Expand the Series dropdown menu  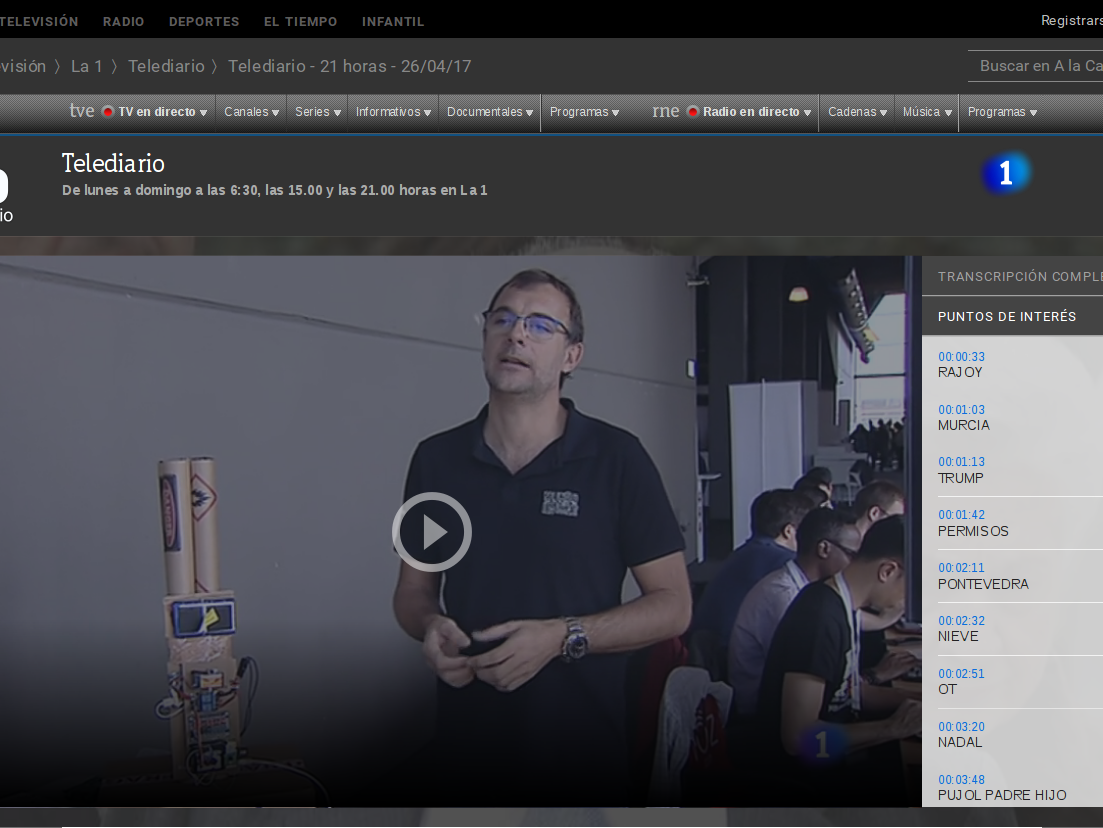pyautogui.click(x=318, y=112)
